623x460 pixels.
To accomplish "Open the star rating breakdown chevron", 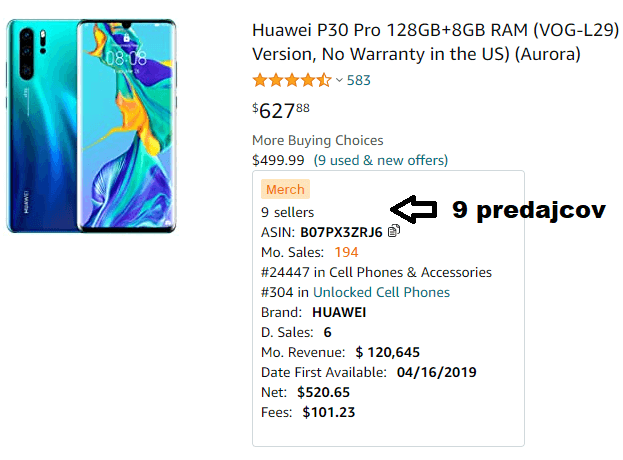I will 339,80.
